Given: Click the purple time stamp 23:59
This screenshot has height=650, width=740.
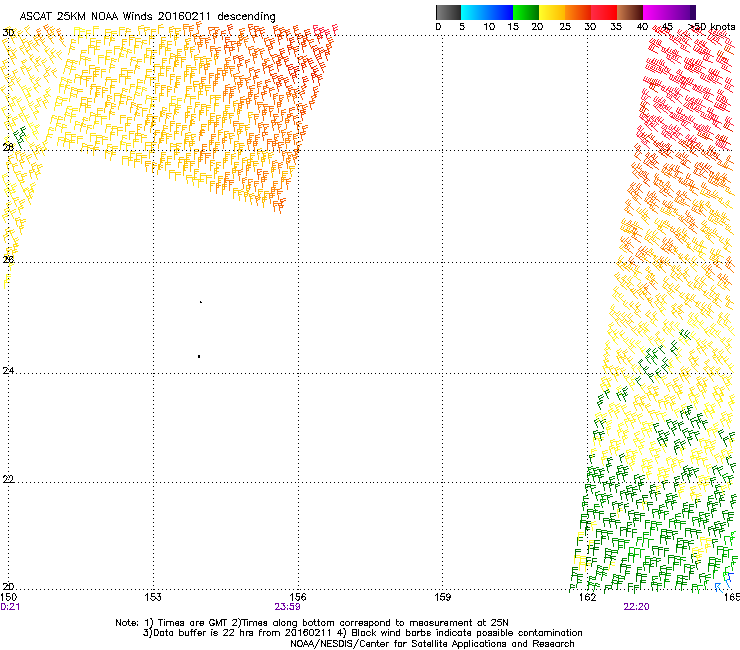Looking at the screenshot, I should click(287, 607).
